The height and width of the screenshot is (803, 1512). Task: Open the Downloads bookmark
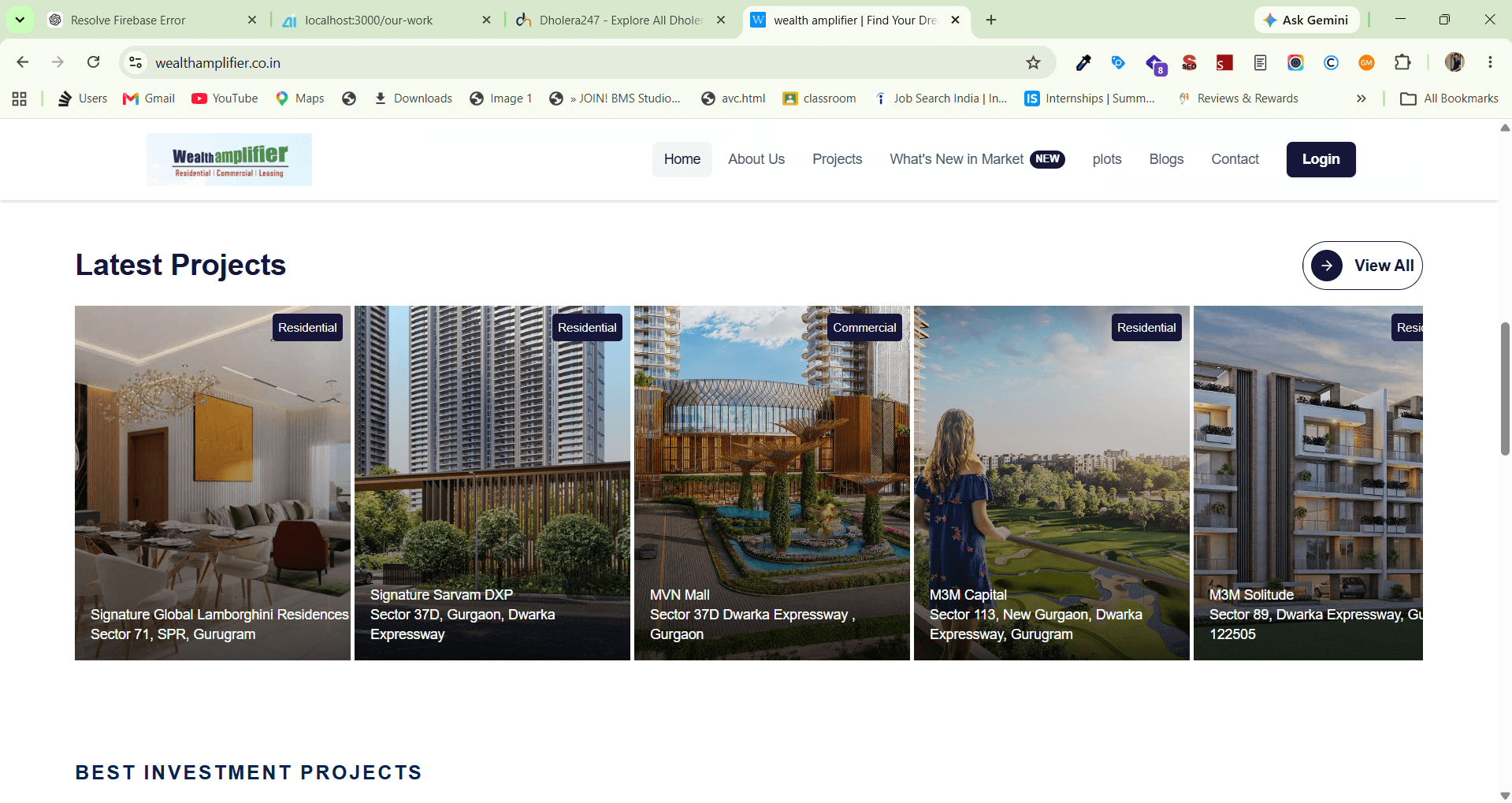(x=413, y=99)
